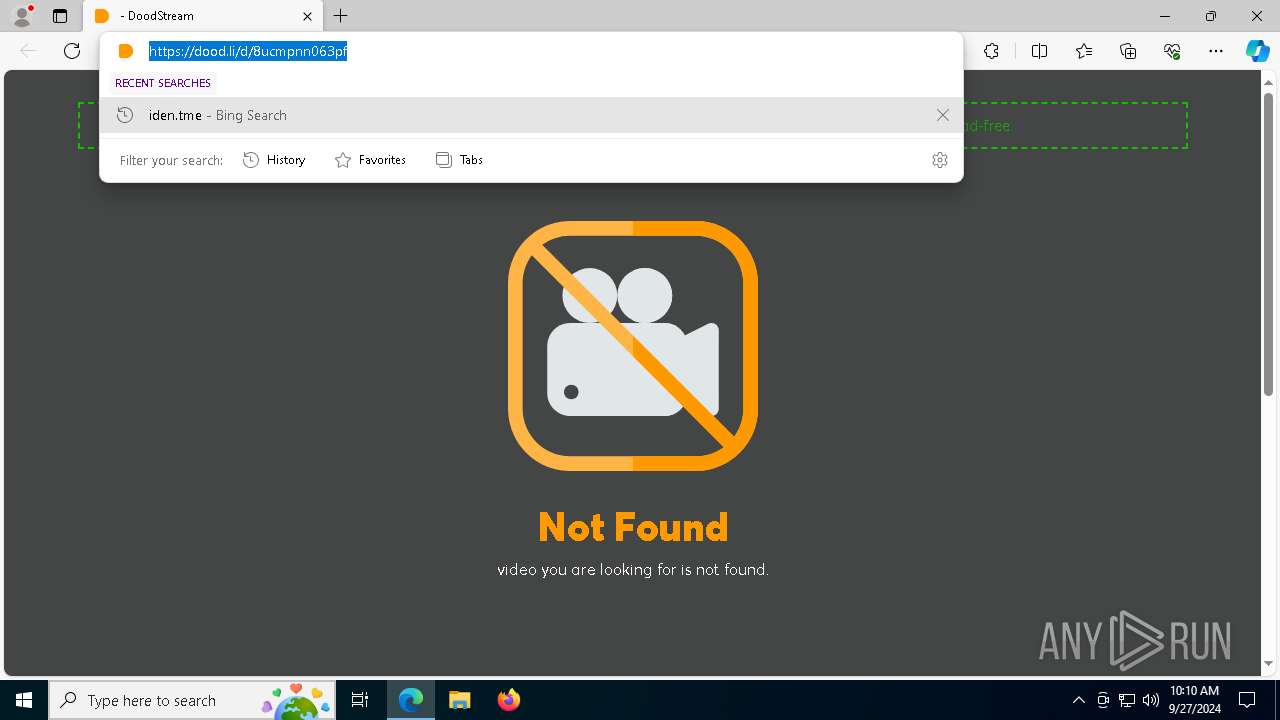This screenshot has height=720, width=1280.
Task: Open Firefox from the taskbar
Action: pos(508,700)
